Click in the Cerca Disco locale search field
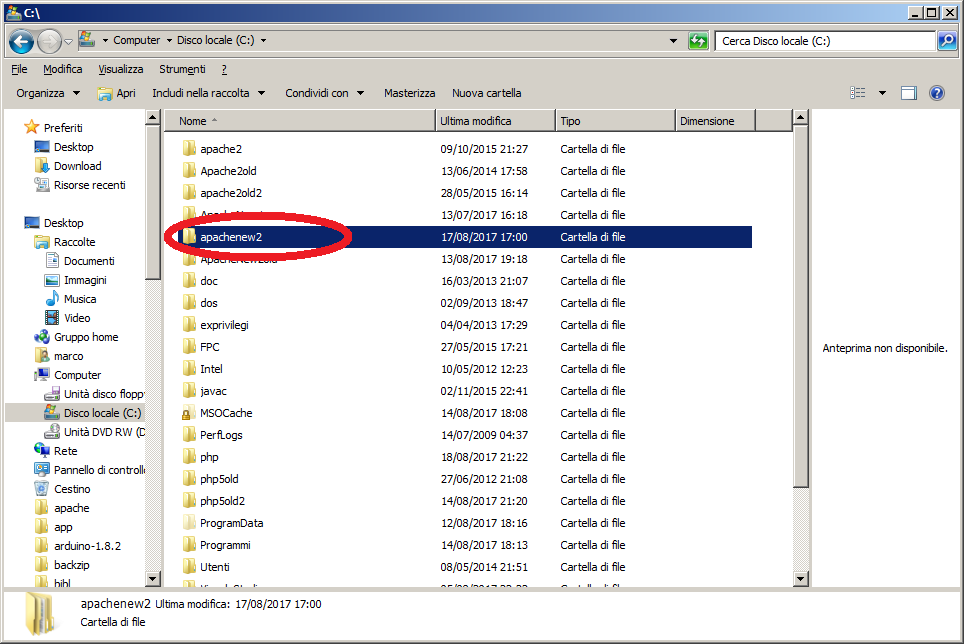Screen dimensions: 964x644 (825, 41)
